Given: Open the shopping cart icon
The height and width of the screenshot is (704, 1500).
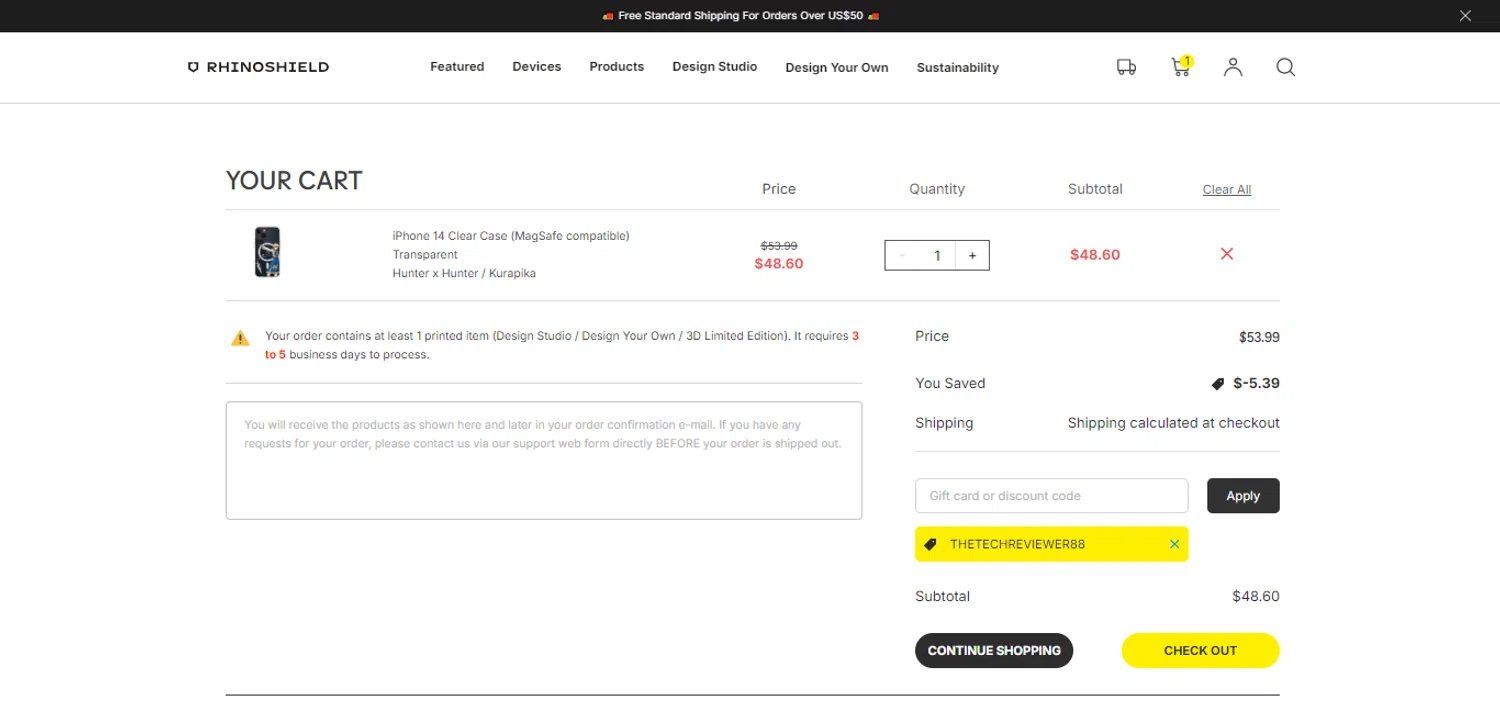Looking at the screenshot, I should point(1181,67).
